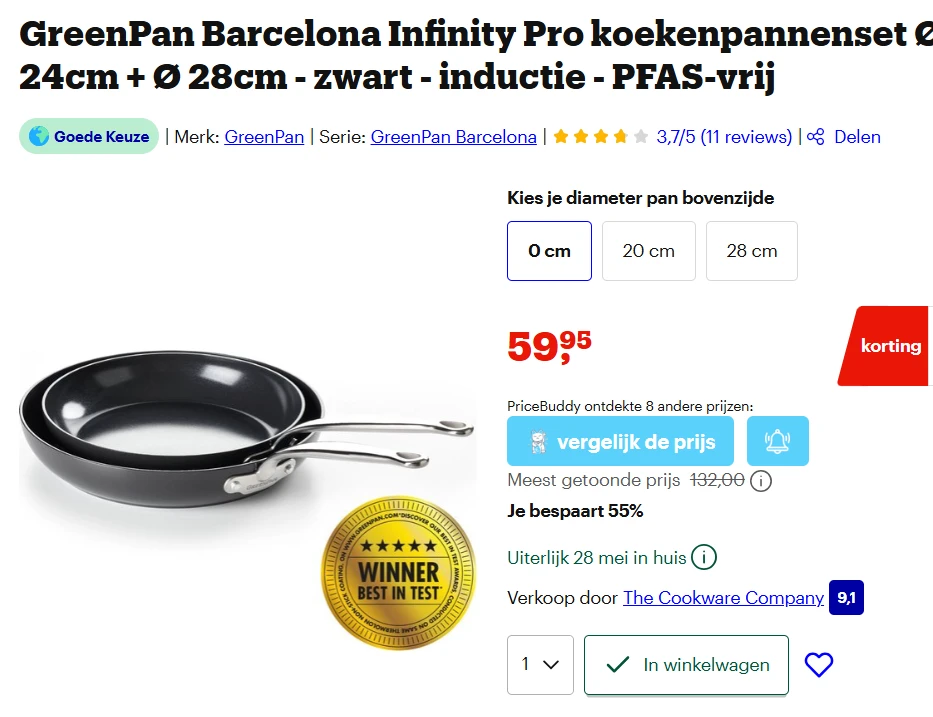Viewport: 933px width, 717px height.
Task: Click the GreenPan brand link
Action: point(264,137)
